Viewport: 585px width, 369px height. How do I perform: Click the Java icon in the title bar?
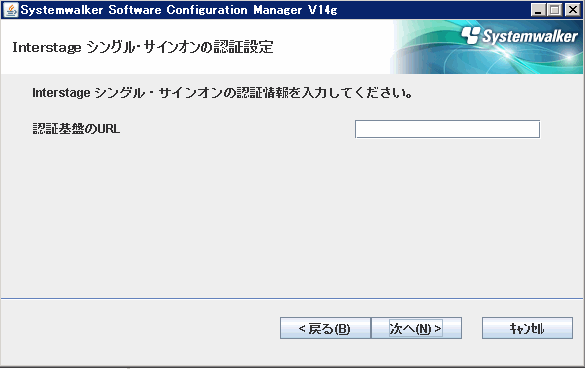coord(11,10)
